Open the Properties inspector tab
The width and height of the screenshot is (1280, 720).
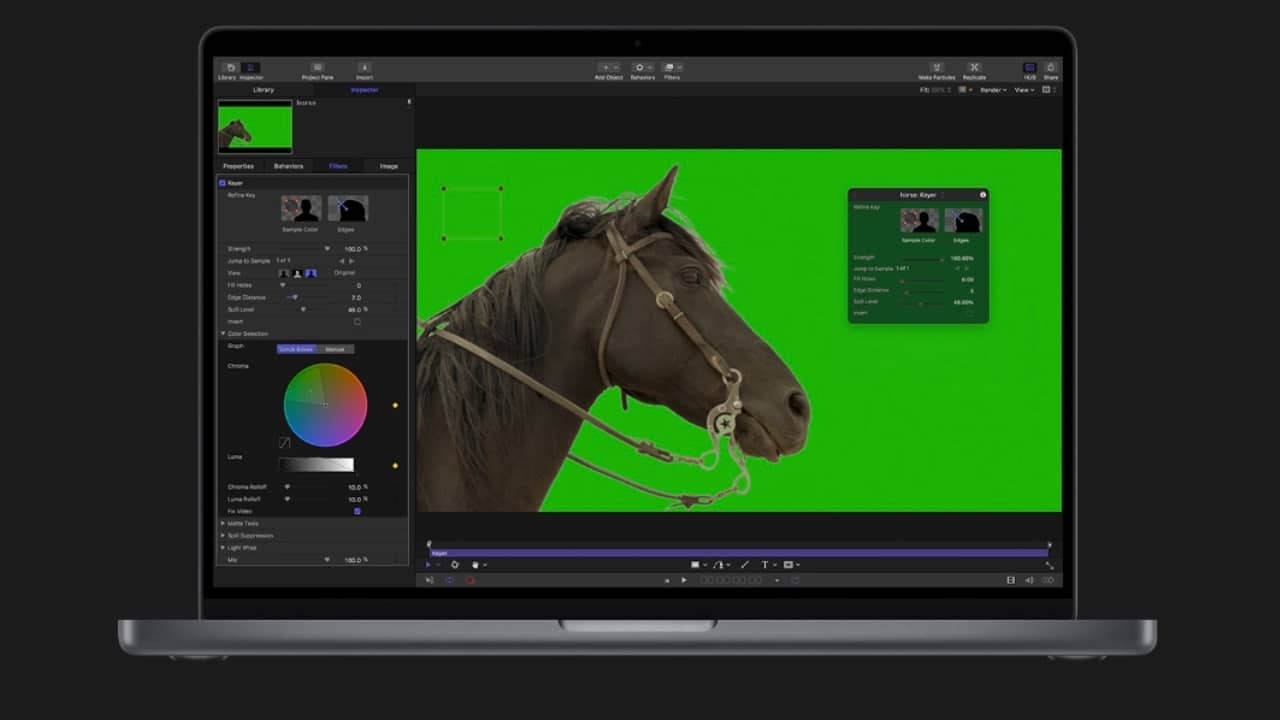click(x=238, y=166)
